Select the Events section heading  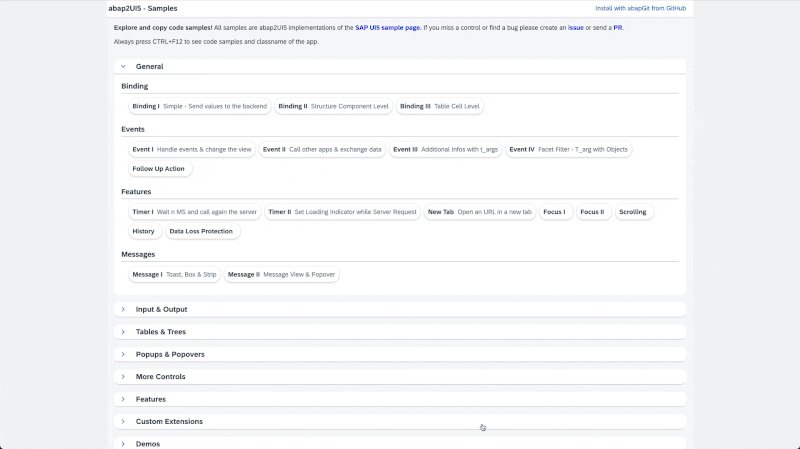click(133, 129)
